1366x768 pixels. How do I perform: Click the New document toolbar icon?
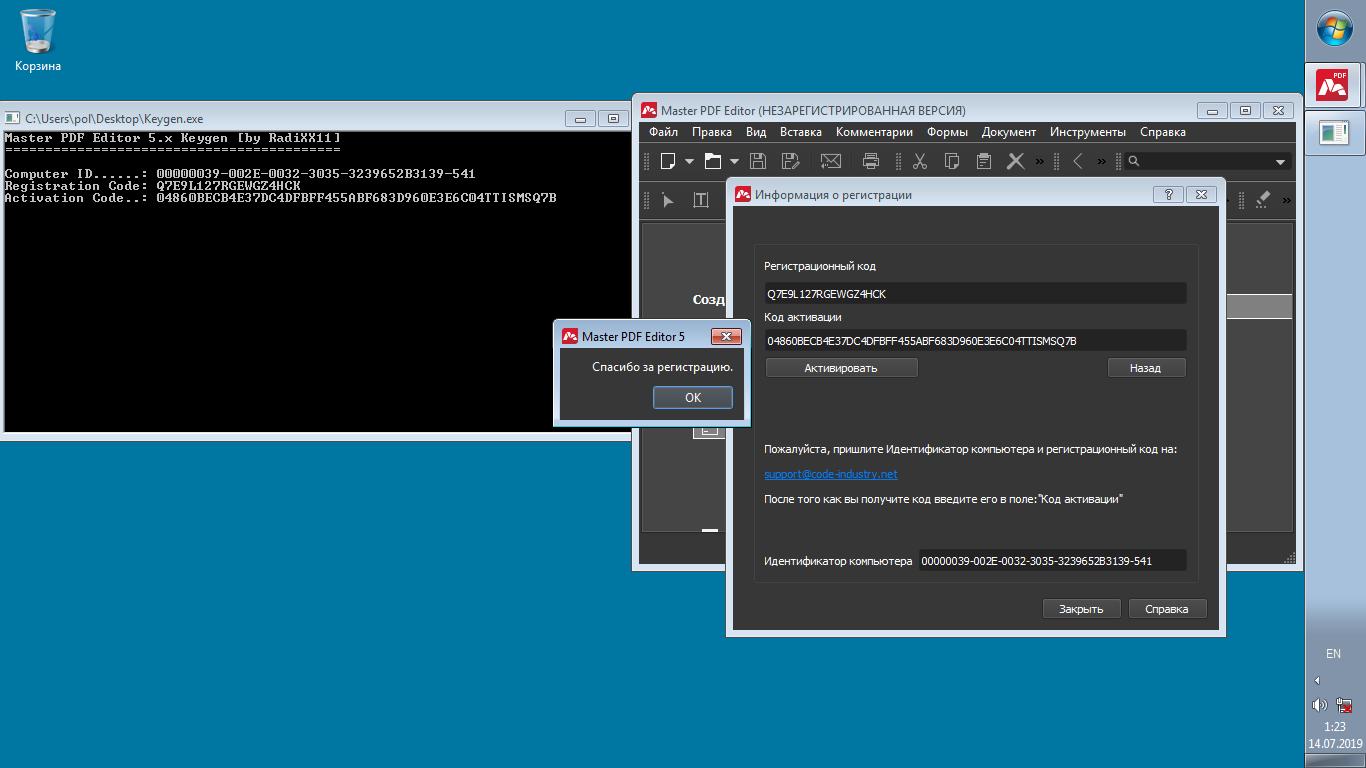click(668, 161)
